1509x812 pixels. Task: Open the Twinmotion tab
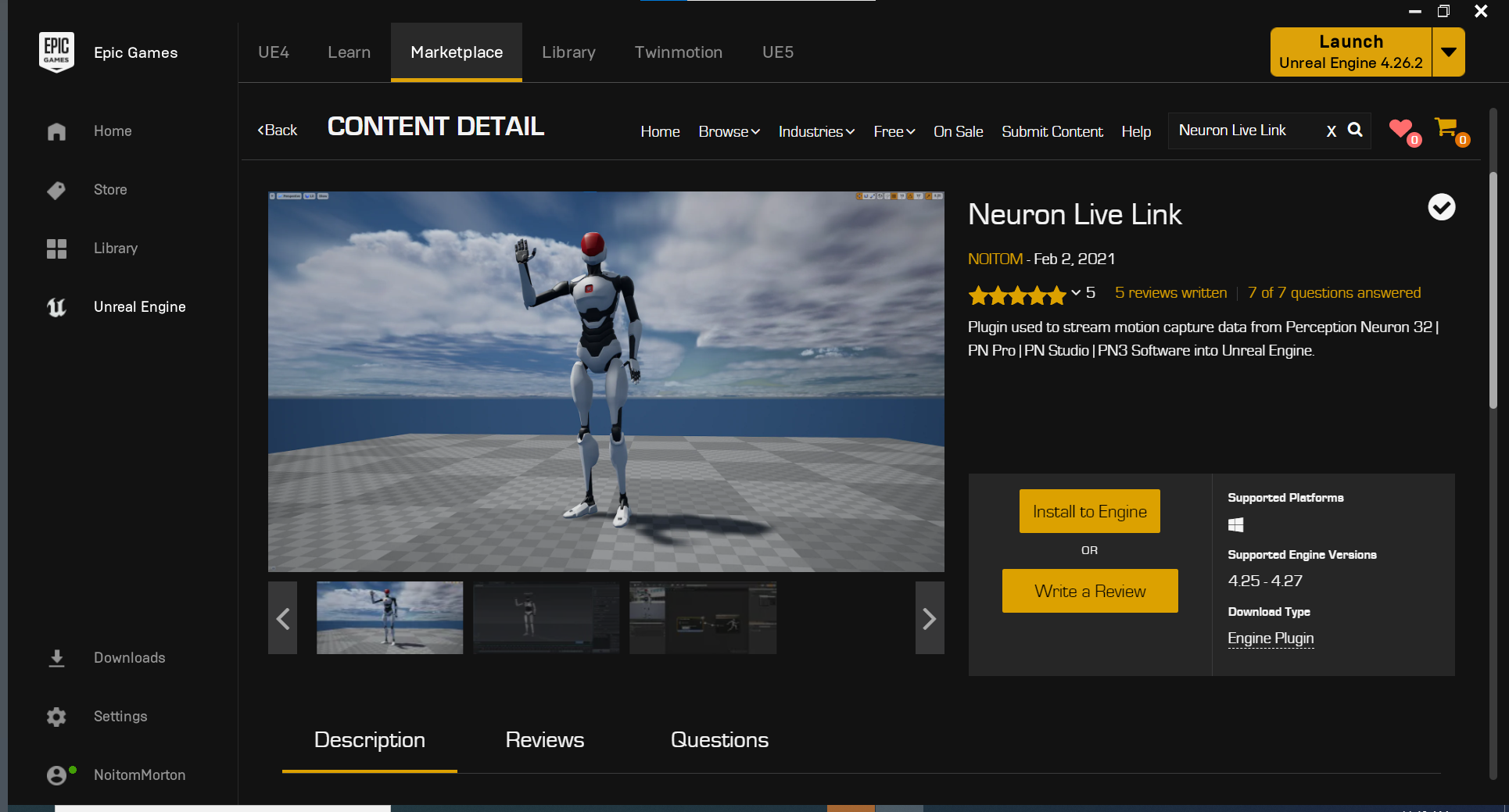(x=679, y=52)
